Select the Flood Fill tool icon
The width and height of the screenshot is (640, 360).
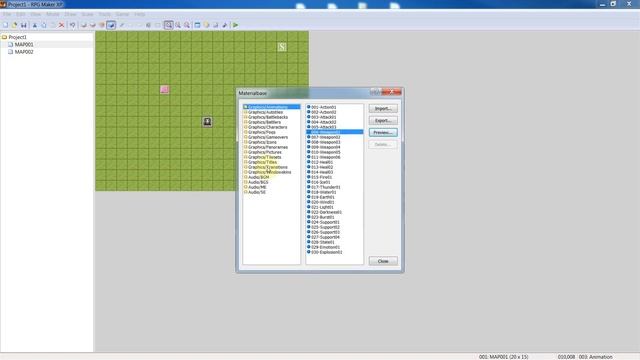tap(149, 25)
